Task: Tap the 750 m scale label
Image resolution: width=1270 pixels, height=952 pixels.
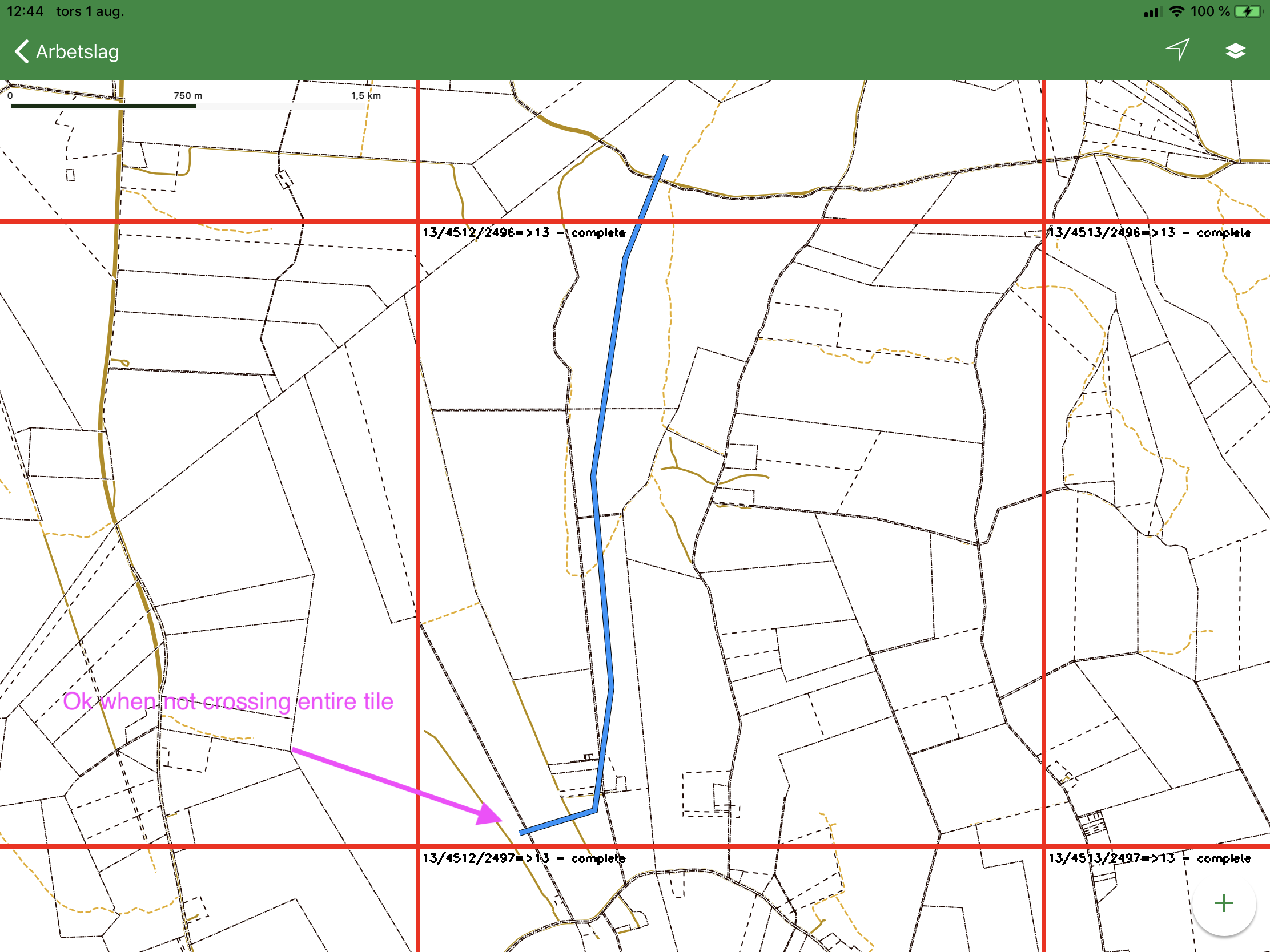Action: pos(188,95)
